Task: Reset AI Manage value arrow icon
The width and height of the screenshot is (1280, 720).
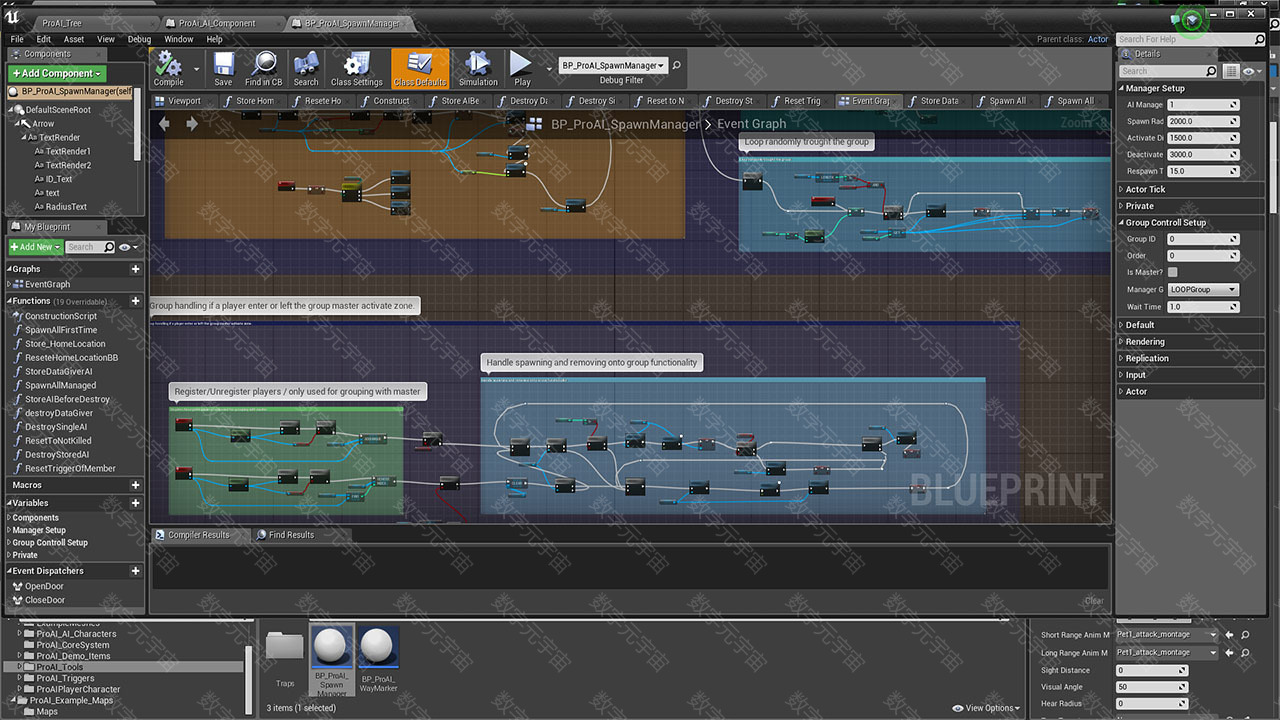Action: 1234,104
